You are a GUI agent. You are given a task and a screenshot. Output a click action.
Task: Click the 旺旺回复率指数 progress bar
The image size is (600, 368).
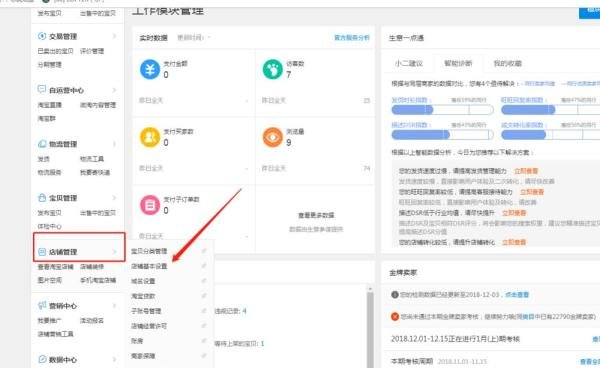[x=551, y=110]
